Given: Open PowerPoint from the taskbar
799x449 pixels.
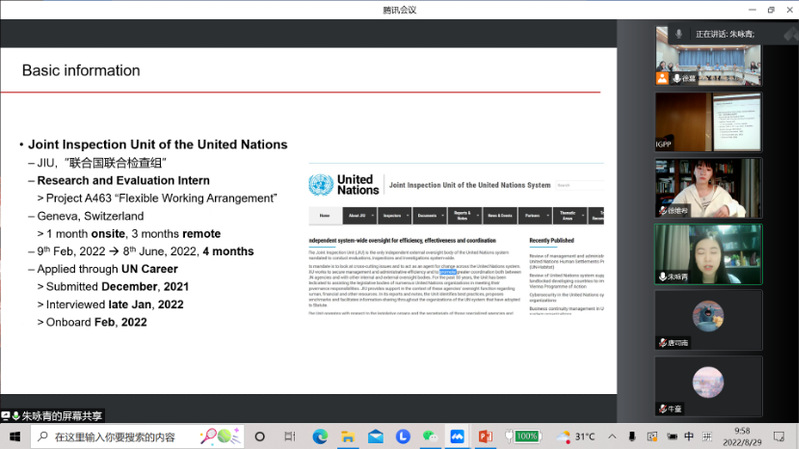Looking at the screenshot, I should 485,437.
